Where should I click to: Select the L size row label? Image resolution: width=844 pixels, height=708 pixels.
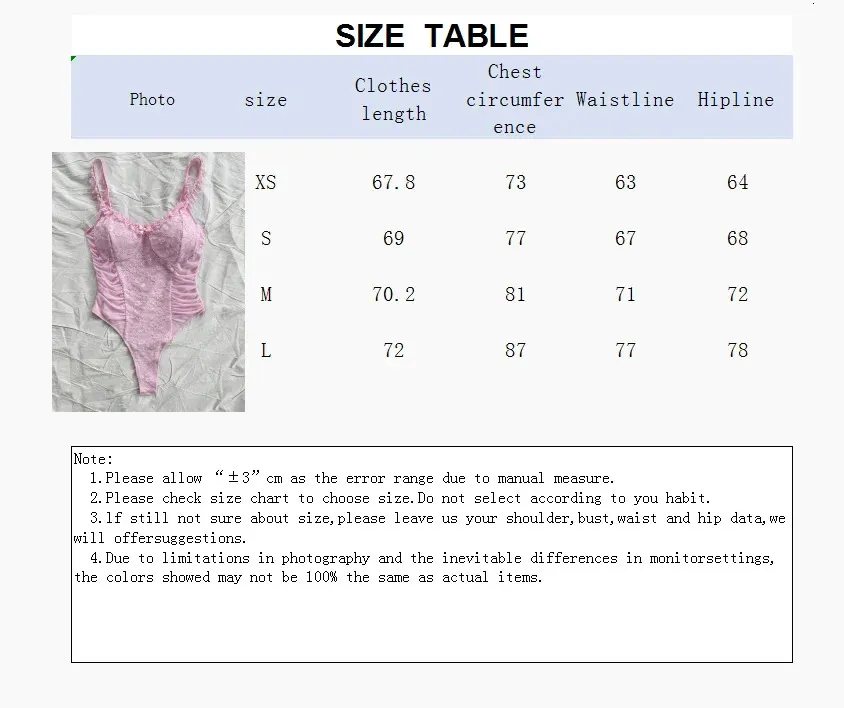click(266, 350)
